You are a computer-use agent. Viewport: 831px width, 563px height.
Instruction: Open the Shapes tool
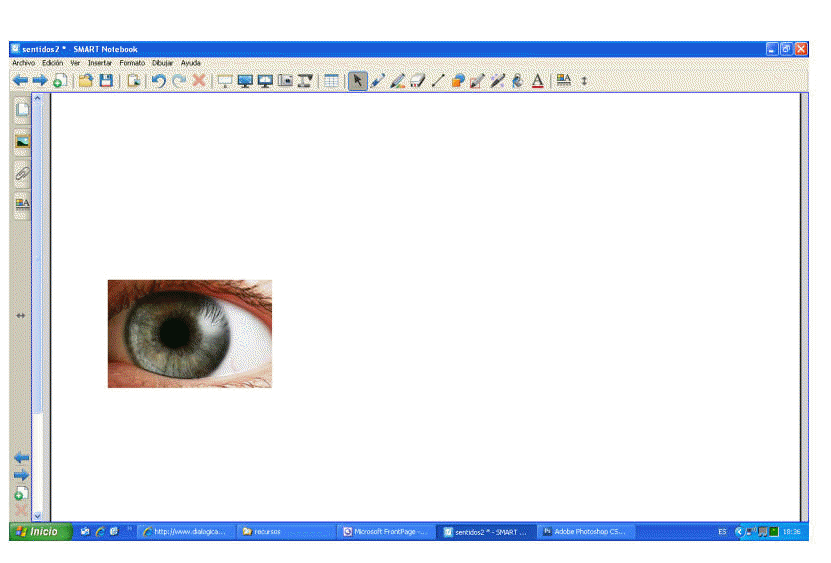457,81
